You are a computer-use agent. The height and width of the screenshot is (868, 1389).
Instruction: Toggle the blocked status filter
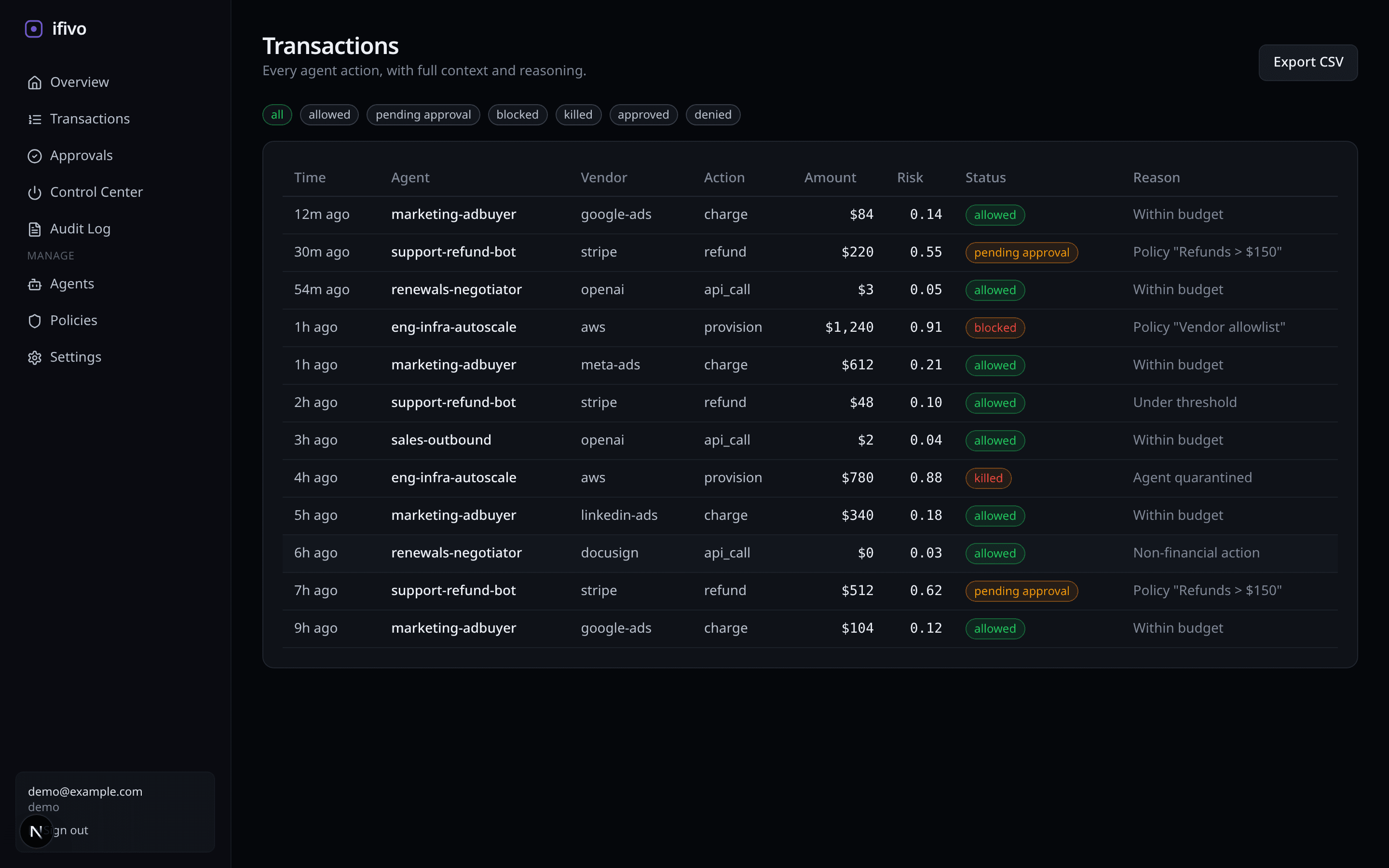pos(517,114)
